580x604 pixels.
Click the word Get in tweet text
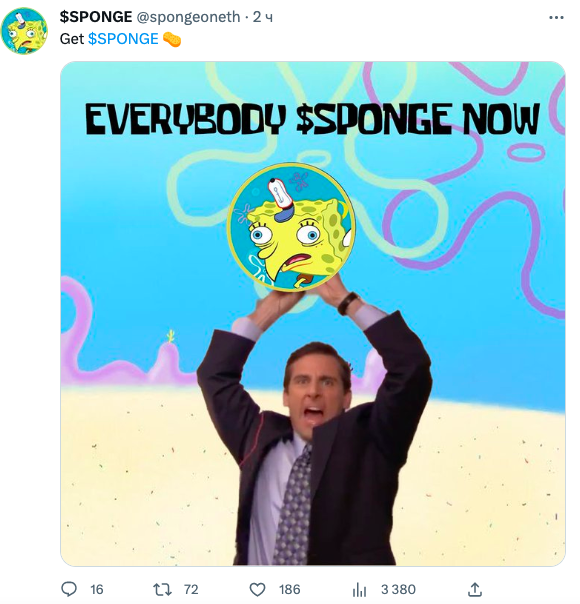pos(72,39)
